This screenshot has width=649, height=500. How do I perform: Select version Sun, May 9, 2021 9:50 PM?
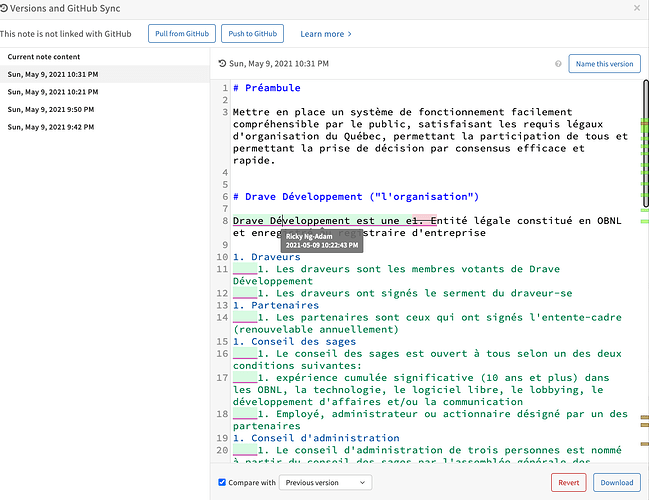pos(104,110)
